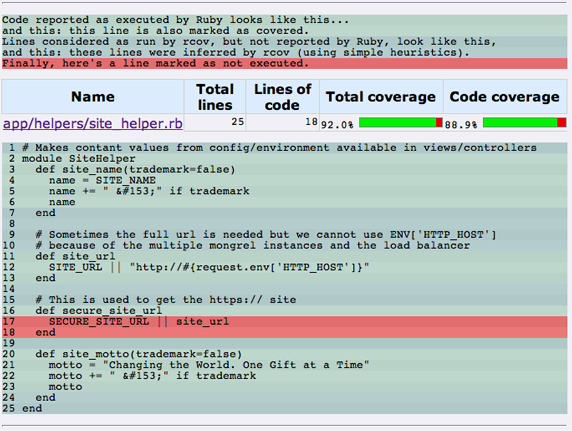This screenshot has width=572, height=432.
Task: Click the code coverage progress bar
Action: tap(525, 122)
